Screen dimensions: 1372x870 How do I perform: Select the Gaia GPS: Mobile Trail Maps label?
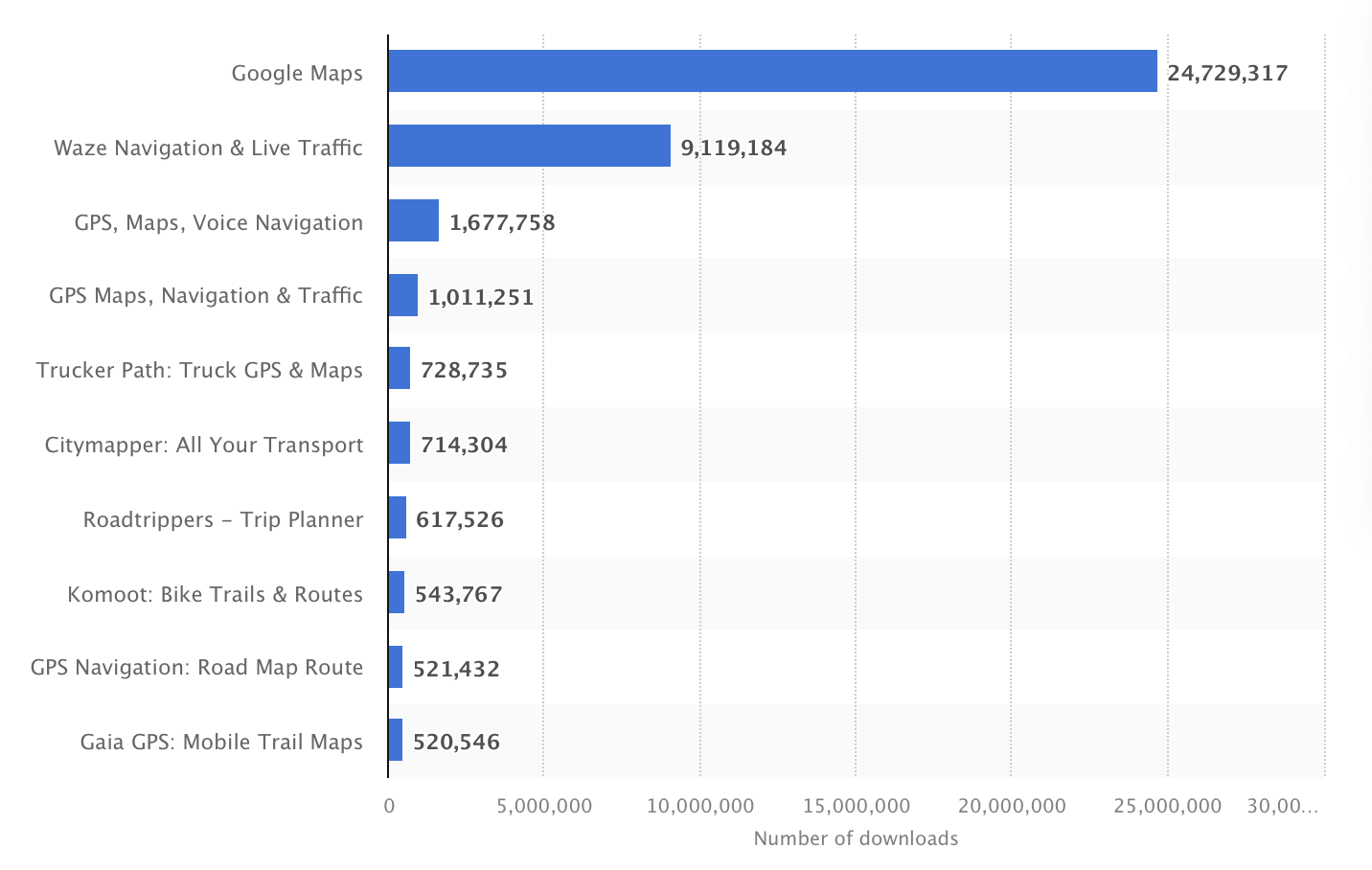click(x=221, y=742)
